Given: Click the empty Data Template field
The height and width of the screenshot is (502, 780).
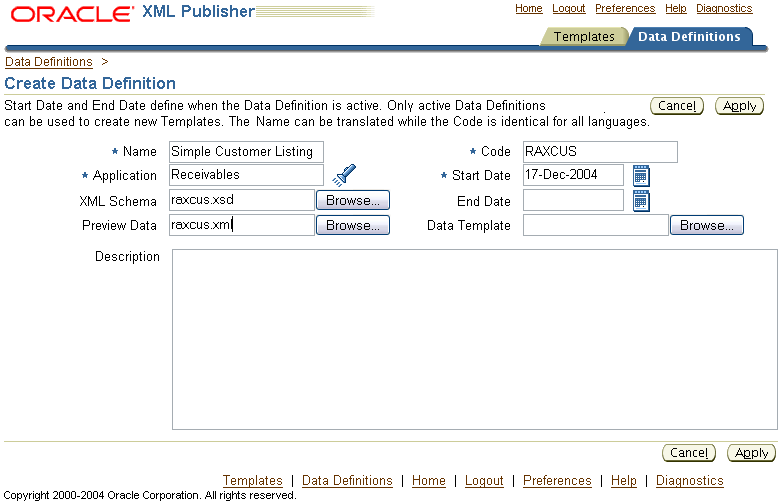Looking at the screenshot, I should (x=596, y=225).
